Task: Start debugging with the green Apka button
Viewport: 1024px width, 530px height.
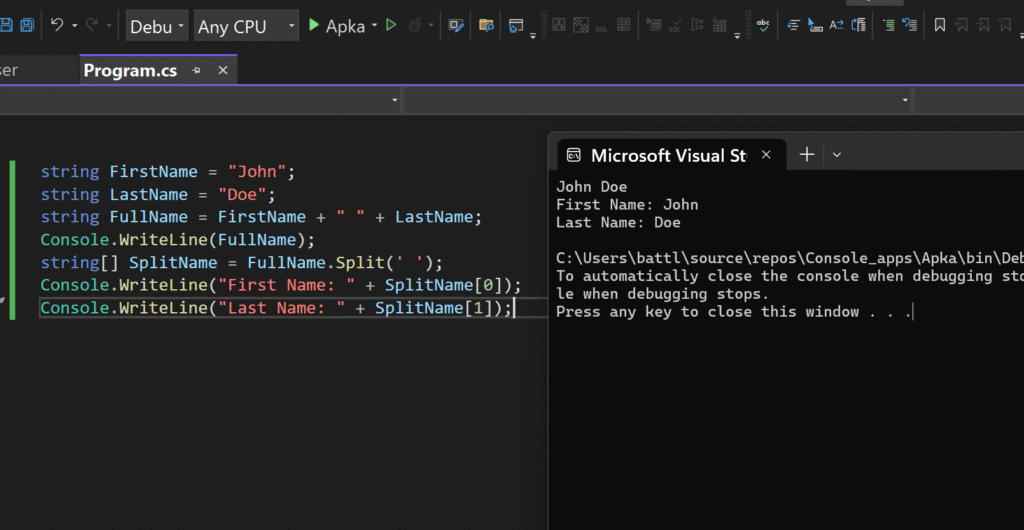Action: [x=336, y=26]
